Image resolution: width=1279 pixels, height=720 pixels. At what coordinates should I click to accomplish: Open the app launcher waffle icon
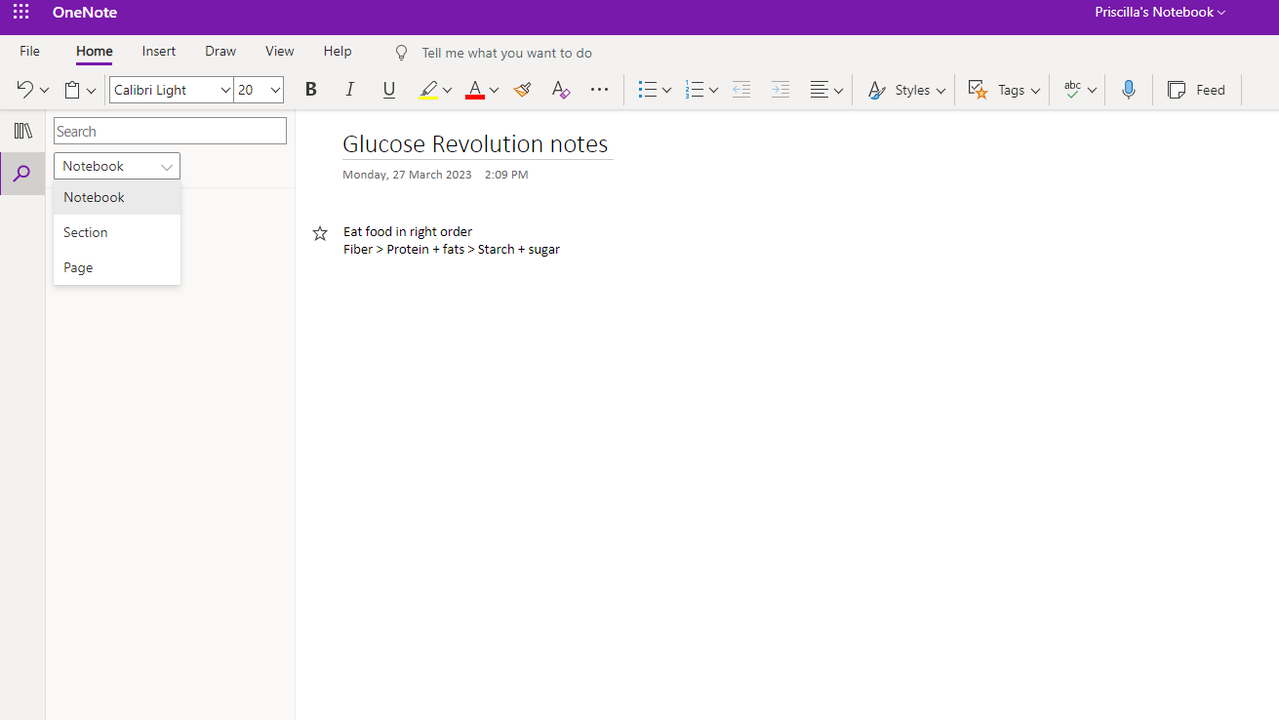coord(21,13)
